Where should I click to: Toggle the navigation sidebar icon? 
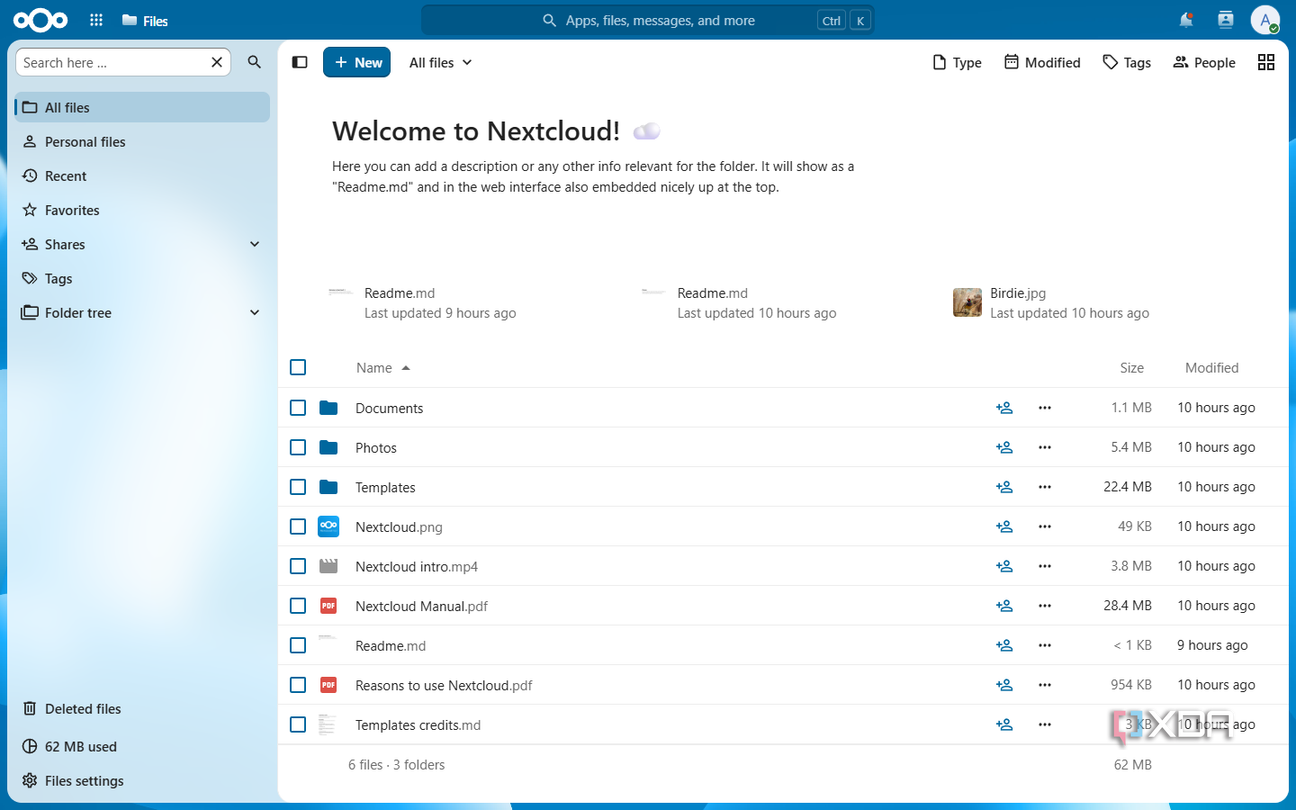[x=299, y=62]
